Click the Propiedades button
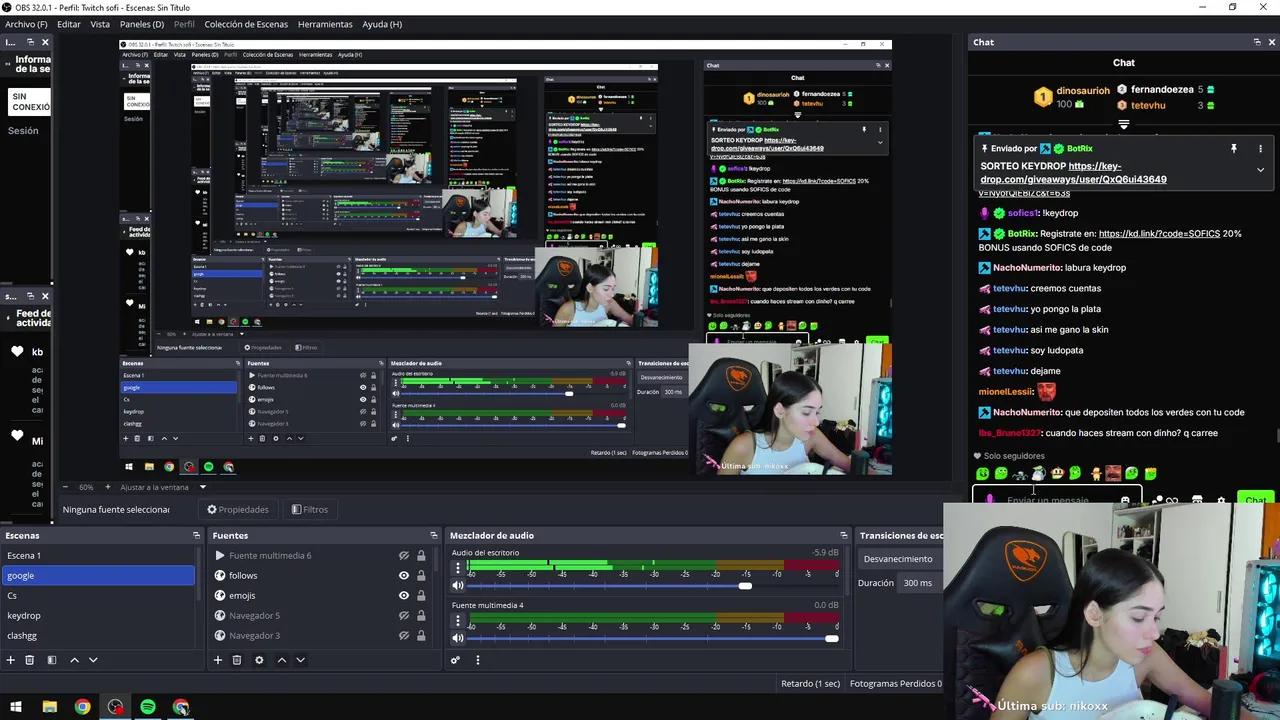 [x=238, y=509]
